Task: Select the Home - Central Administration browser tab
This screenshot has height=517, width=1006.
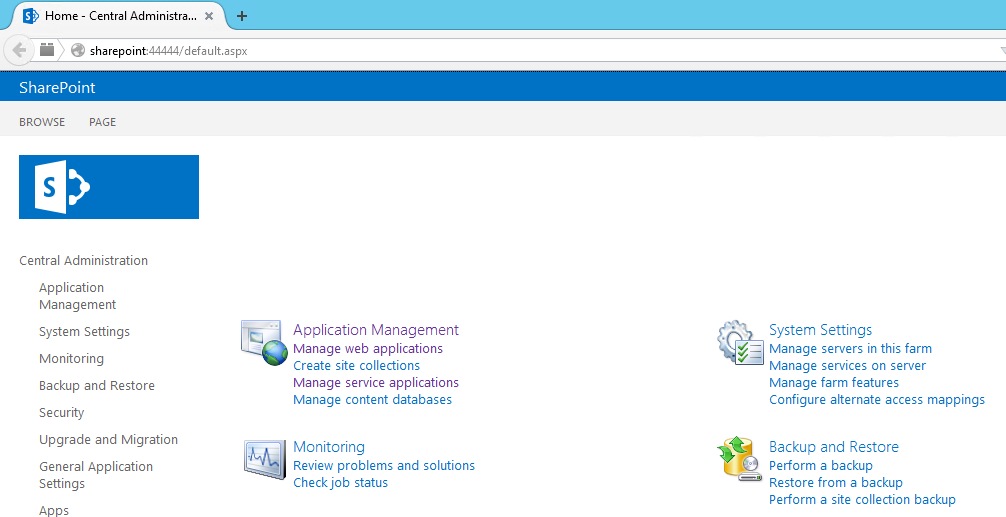Action: tap(121, 16)
